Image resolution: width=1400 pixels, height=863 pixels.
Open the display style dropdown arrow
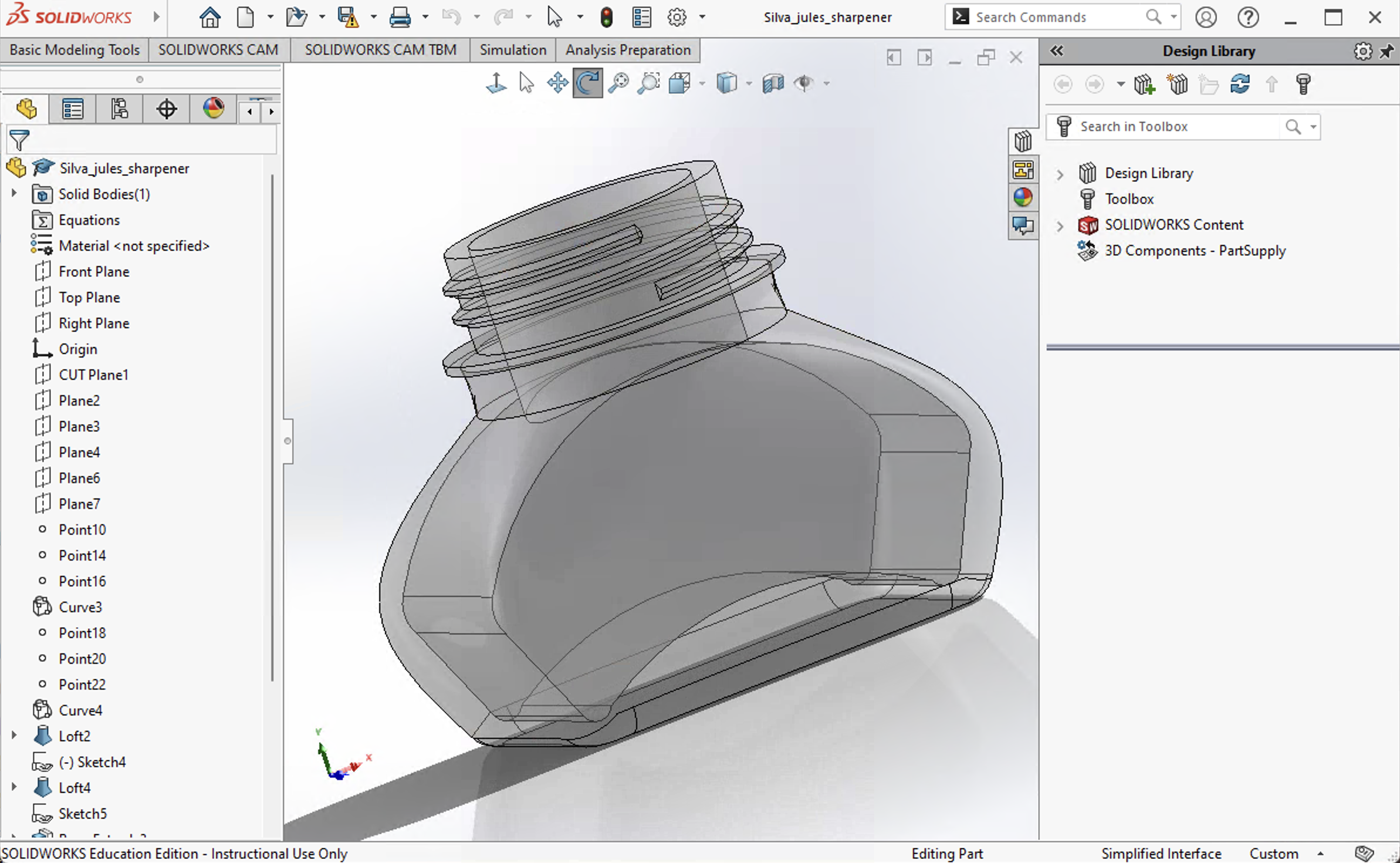pos(749,84)
